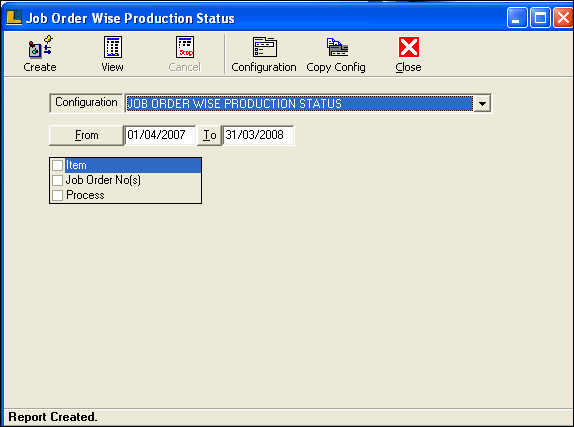
Task: Maximize the Job Order Wise Production Status window
Action: click(540, 18)
